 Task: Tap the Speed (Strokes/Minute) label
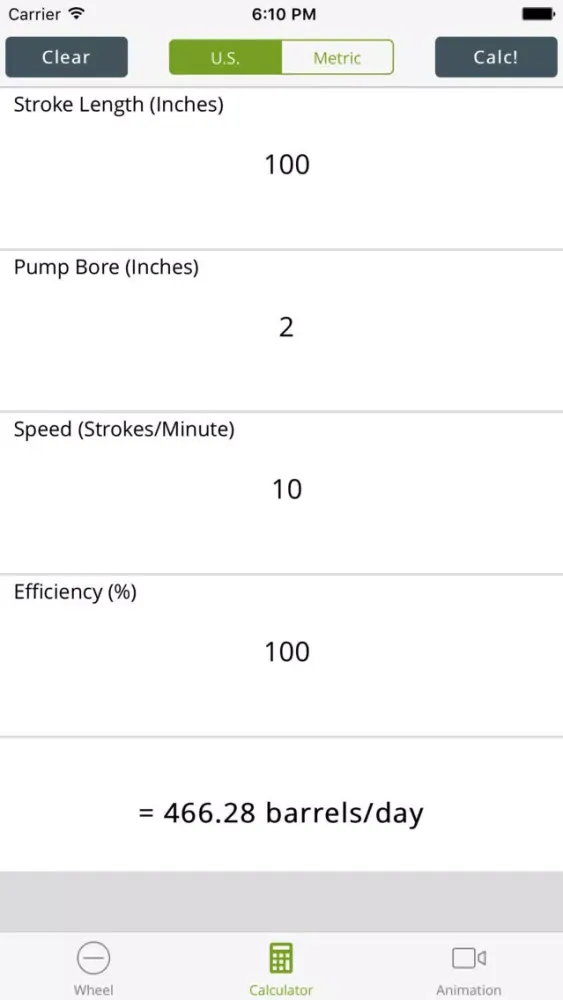point(124,430)
